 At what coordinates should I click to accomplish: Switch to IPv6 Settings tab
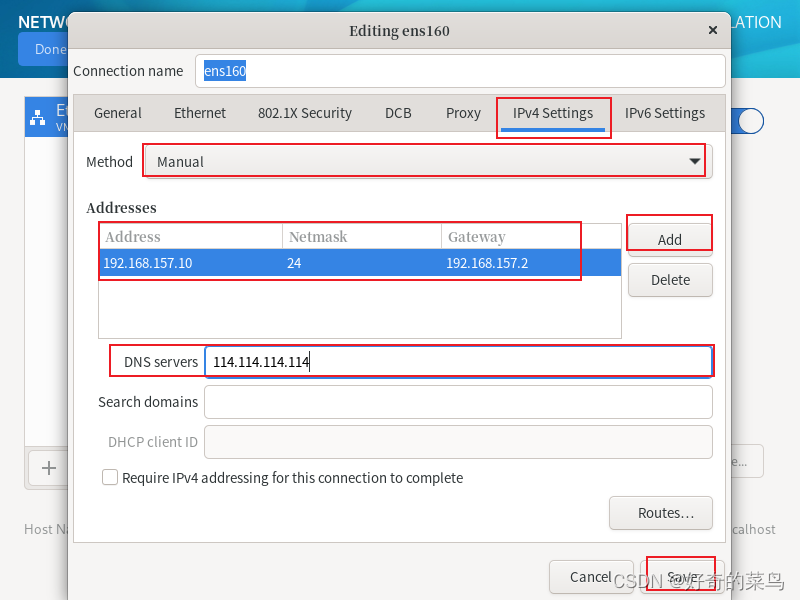point(665,113)
